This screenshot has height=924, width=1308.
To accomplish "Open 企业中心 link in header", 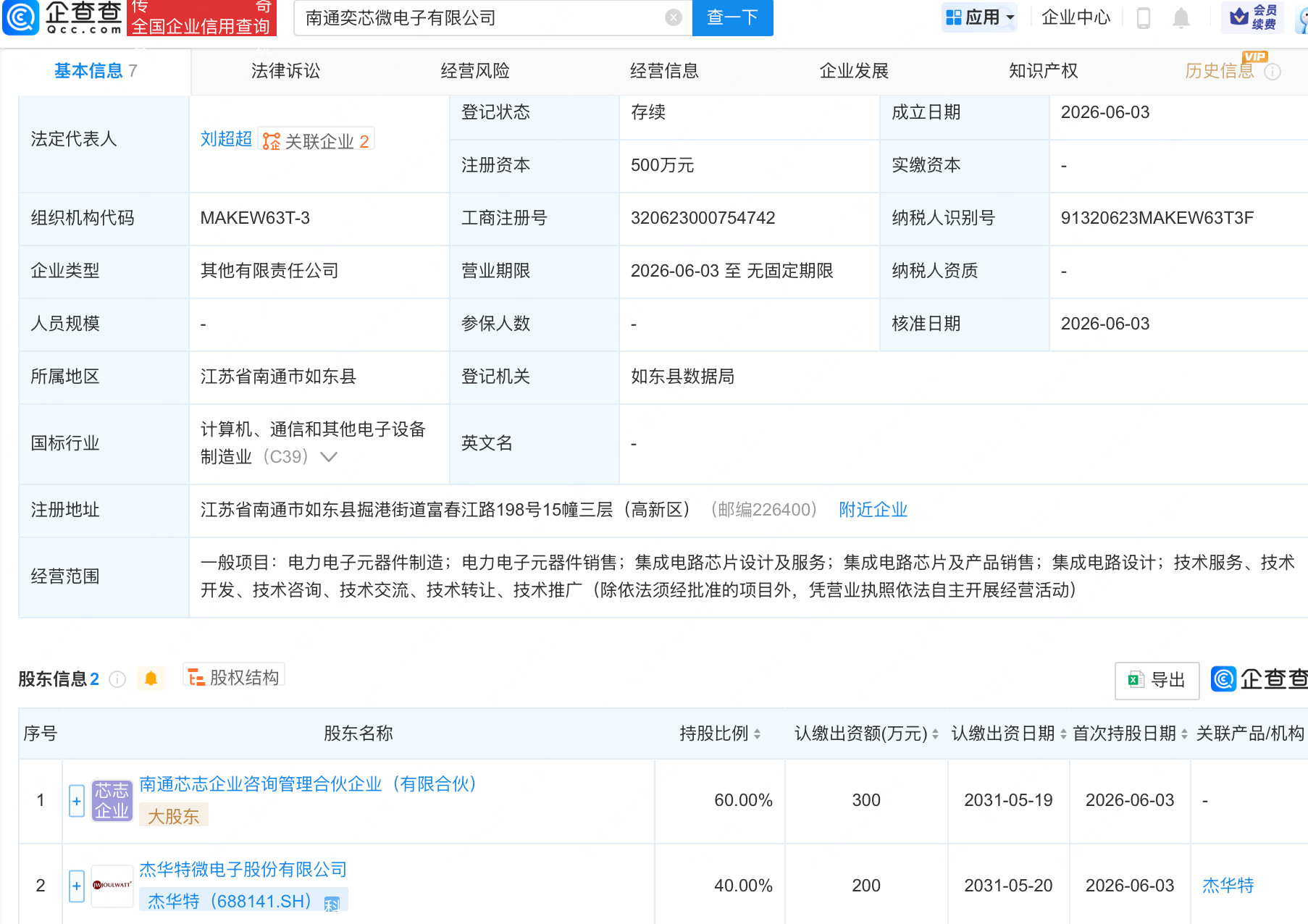I will click(x=1076, y=17).
